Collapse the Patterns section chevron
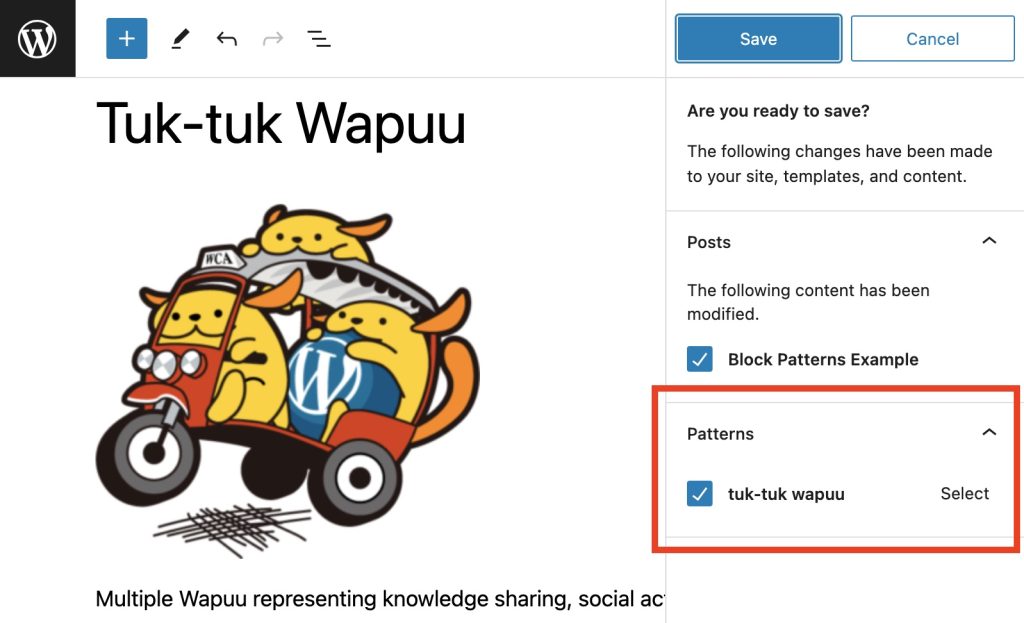Viewport: 1024px width, 623px height. click(989, 433)
